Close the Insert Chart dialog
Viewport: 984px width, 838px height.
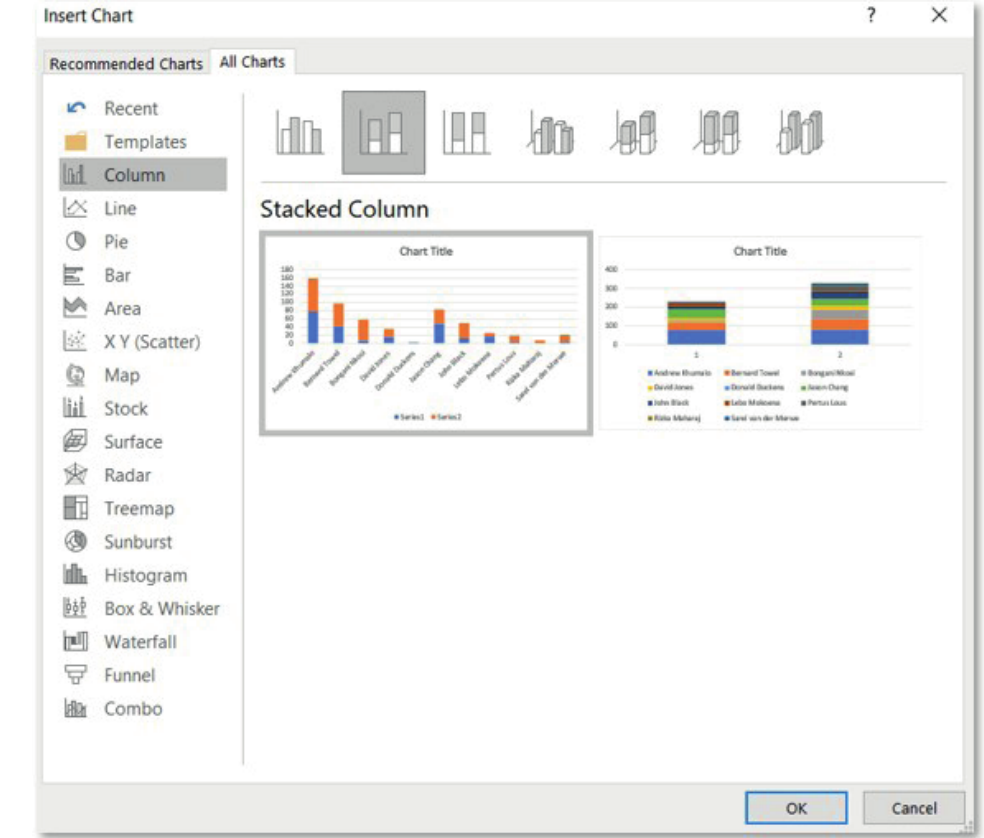[x=939, y=15]
